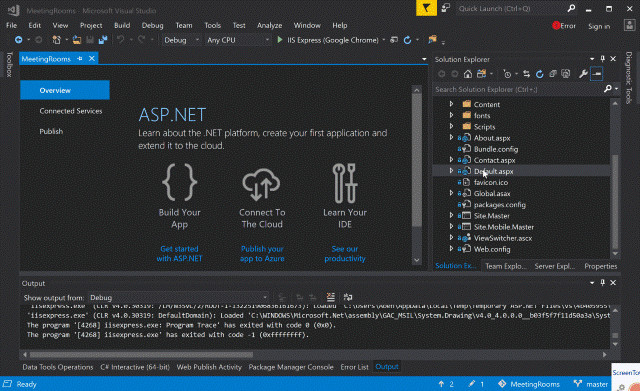Toggle pin on MeetingRooms tab
640x391 pixels.
80,59
